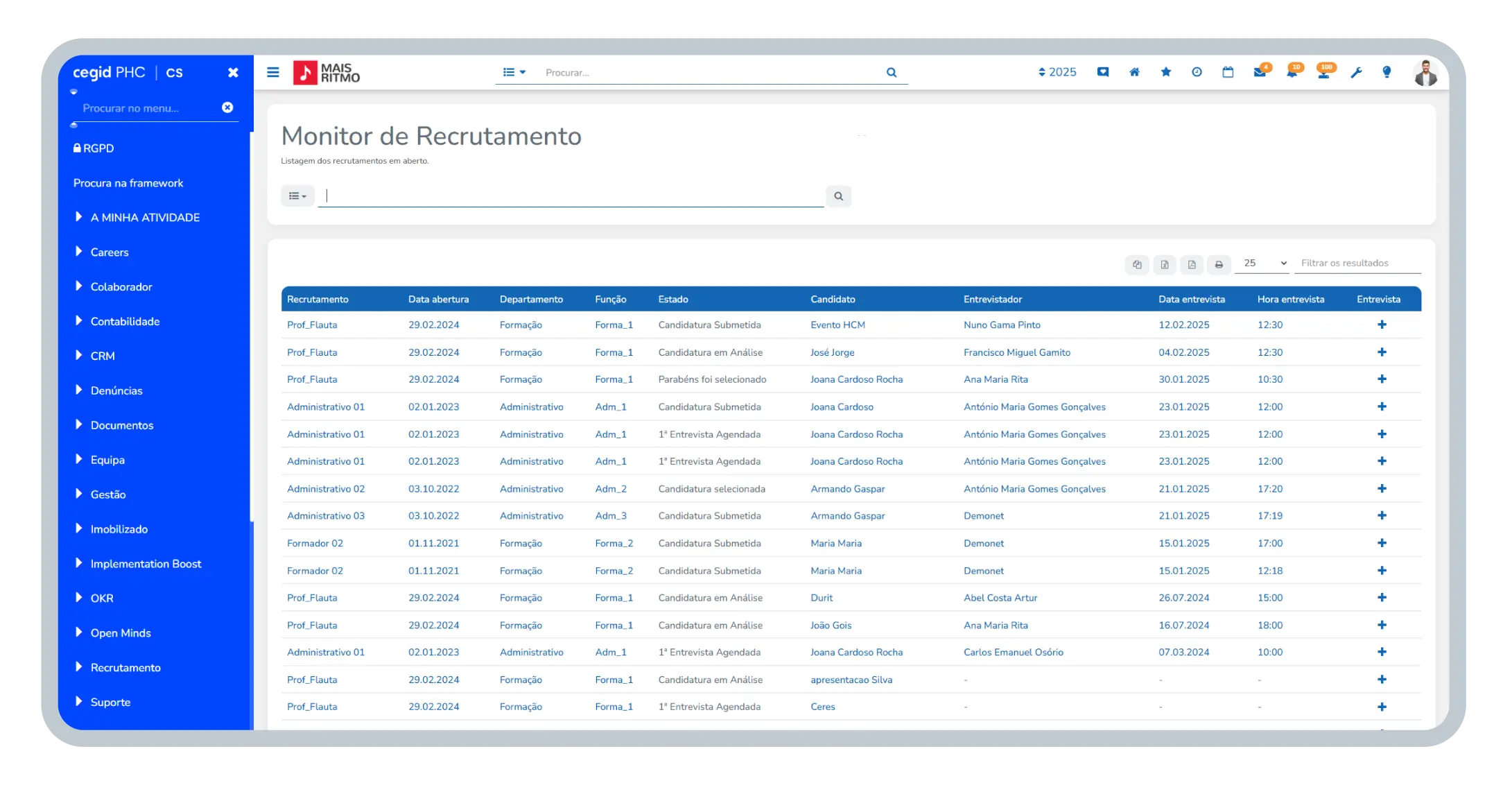
Task: Open the monitor search options dropdown
Action: click(x=297, y=196)
